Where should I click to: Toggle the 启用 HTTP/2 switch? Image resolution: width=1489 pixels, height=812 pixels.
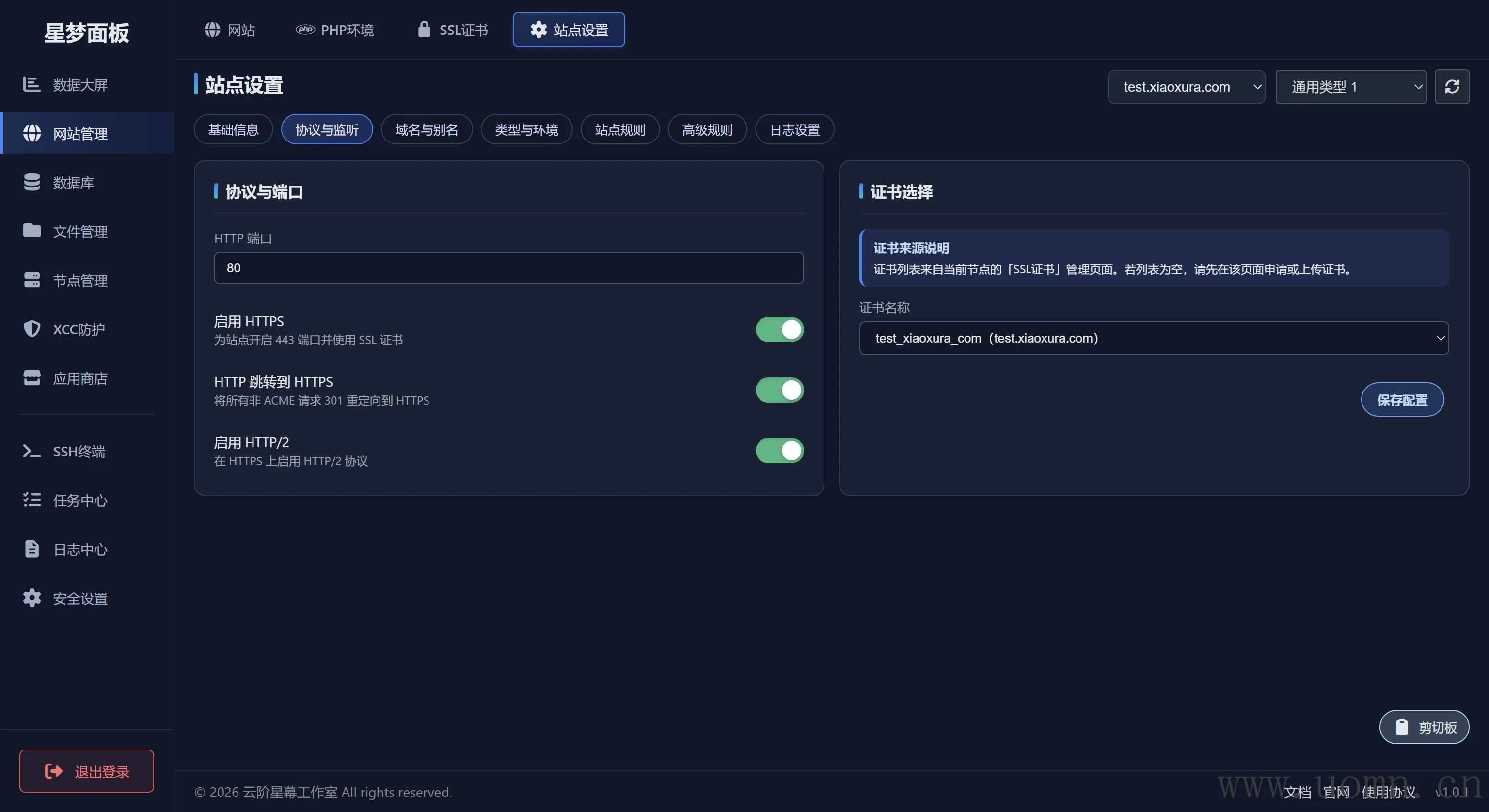click(779, 451)
